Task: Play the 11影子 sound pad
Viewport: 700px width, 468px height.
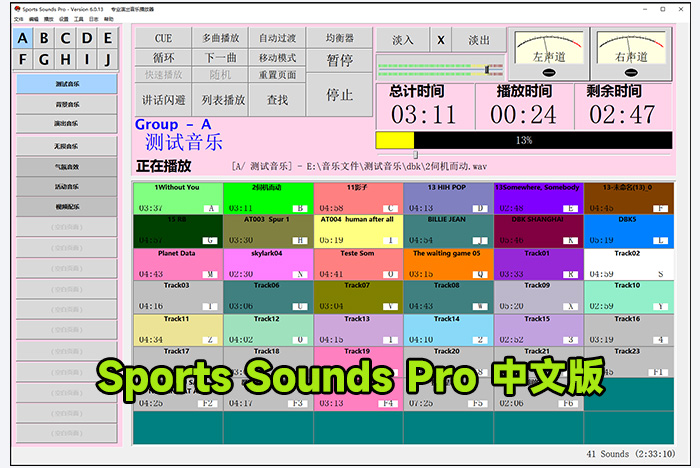Action: 358,198
